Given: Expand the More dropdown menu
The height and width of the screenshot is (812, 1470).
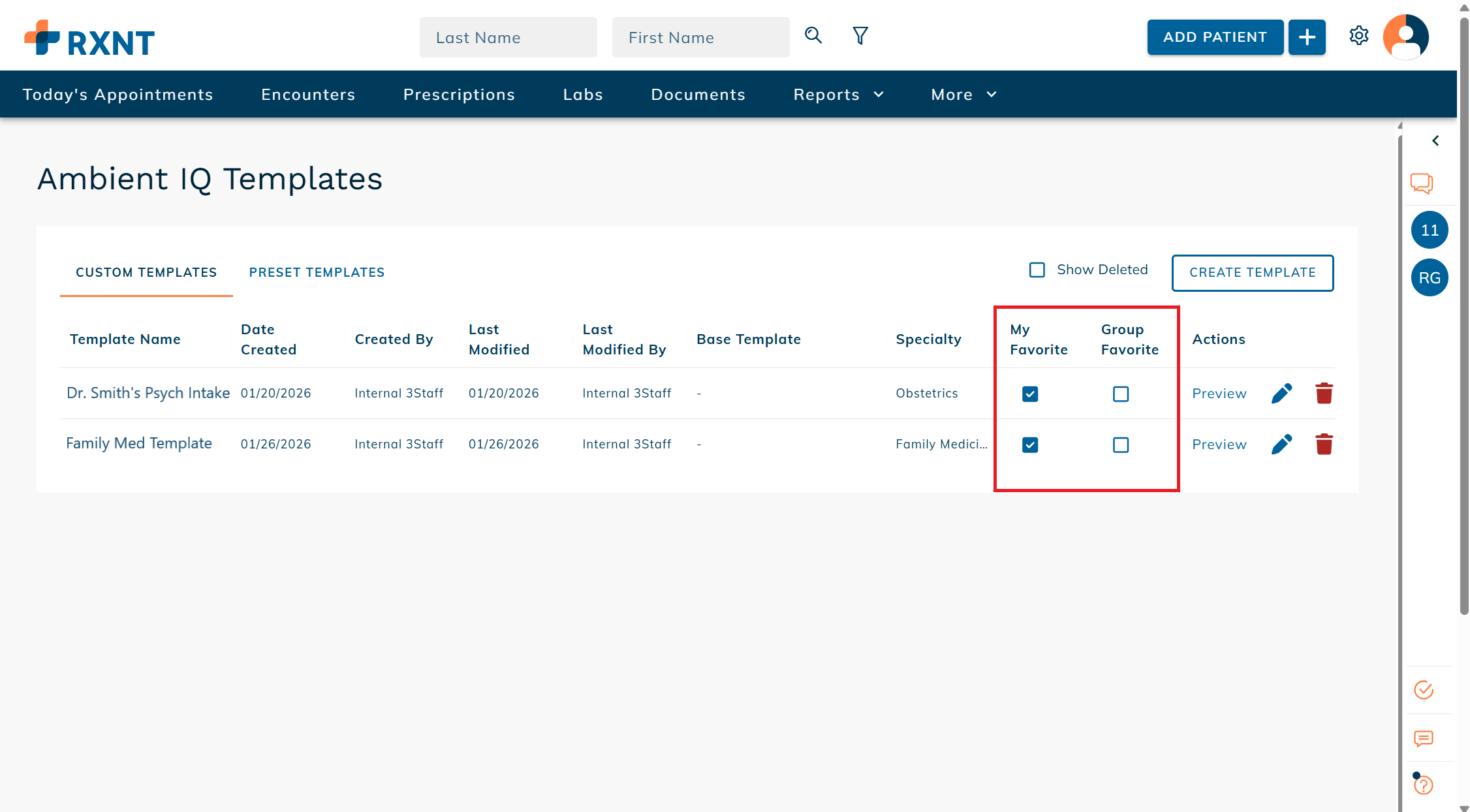Looking at the screenshot, I should pos(963,95).
